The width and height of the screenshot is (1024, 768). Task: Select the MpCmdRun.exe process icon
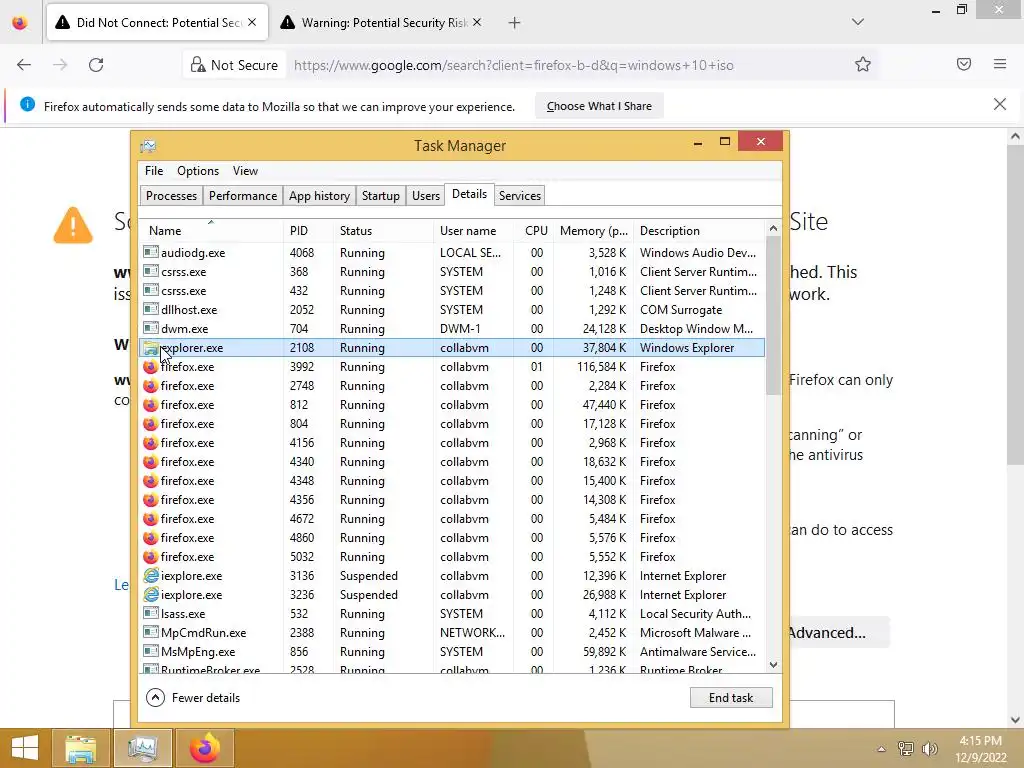pos(151,632)
